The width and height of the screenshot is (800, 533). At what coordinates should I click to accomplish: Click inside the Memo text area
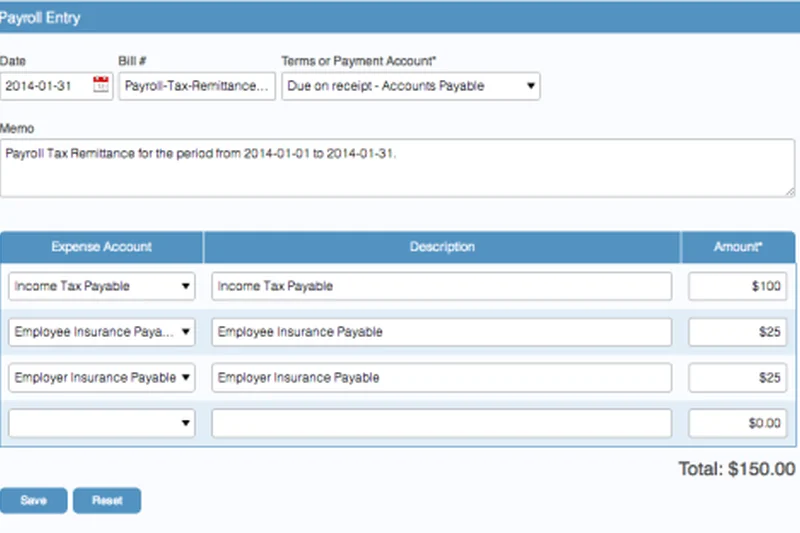pyautogui.click(x=398, y=168)
